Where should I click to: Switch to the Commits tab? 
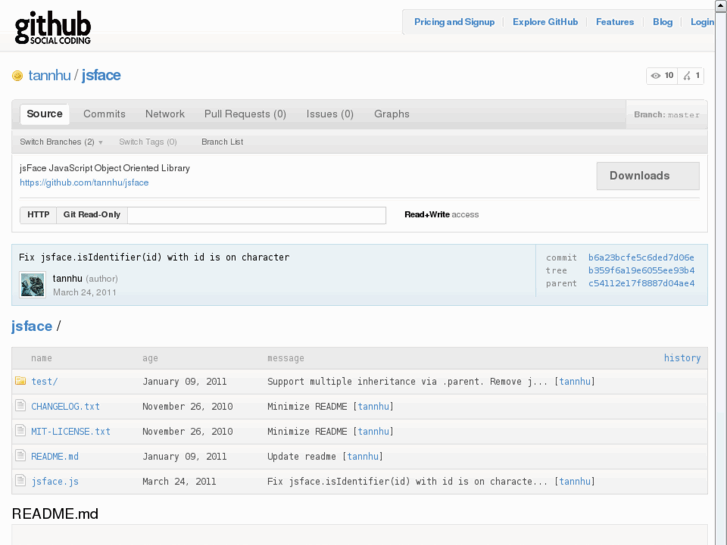click(x=104, y=114)
